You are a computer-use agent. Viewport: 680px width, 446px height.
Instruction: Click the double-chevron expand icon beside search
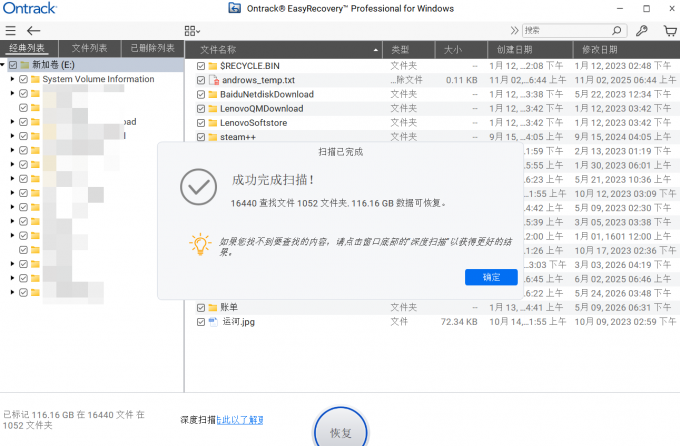(514, 30)
